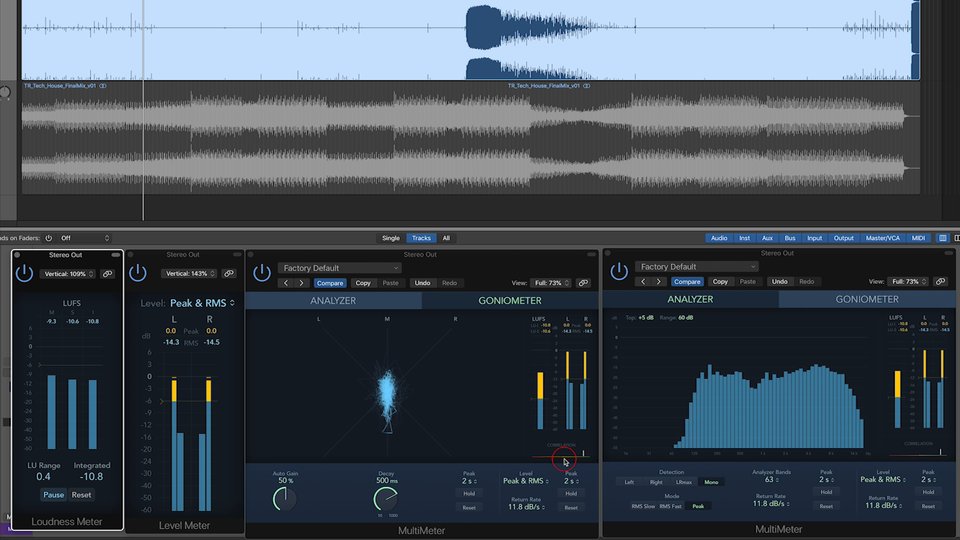Image resolution: width=960 pixels, height=540 pixels.
Task: Open View Full 73% menu in Analyzer window
Action: [x=908, y=282]
